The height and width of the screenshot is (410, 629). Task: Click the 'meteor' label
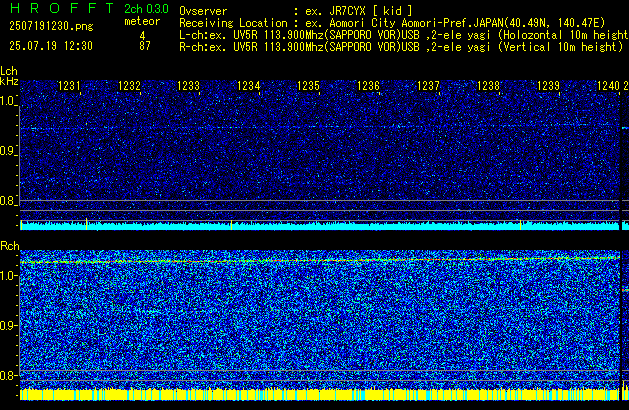pyautogui.click(x=142, y=21)
